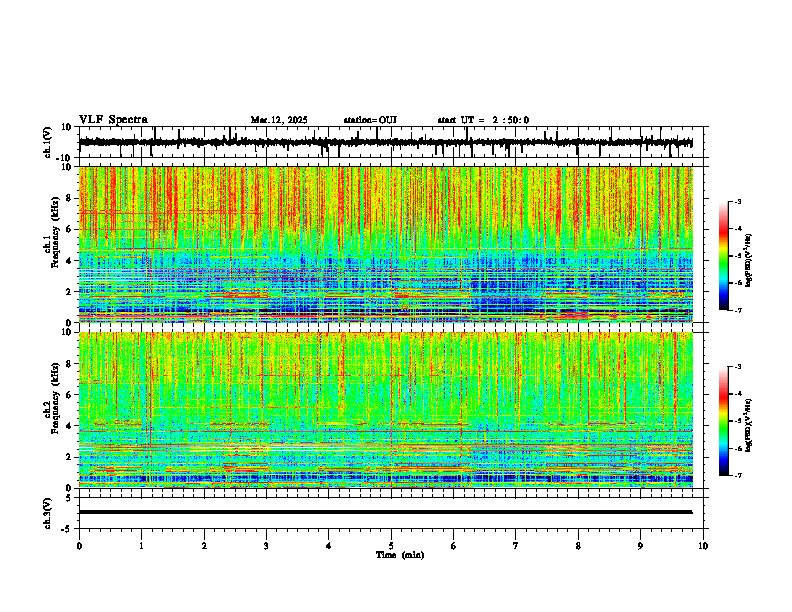The width and height of the screenshot is (792, 612).
Task: Click the "Time (min)" axis title
Action: [x=400, y=555]
